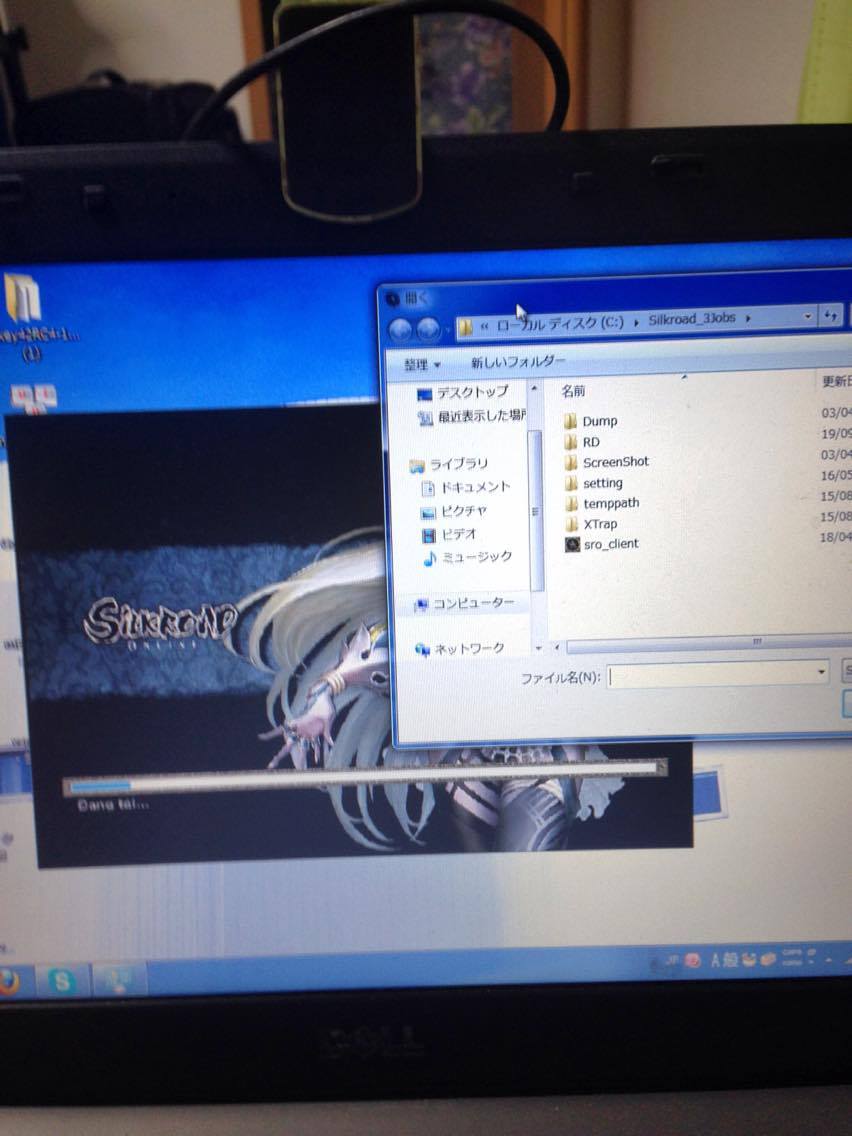Screen dimensions: 852x1136
Task: Click Silkroad_3Jobs in the address bar
Action: pyautogui.click(x=692, y=319)
